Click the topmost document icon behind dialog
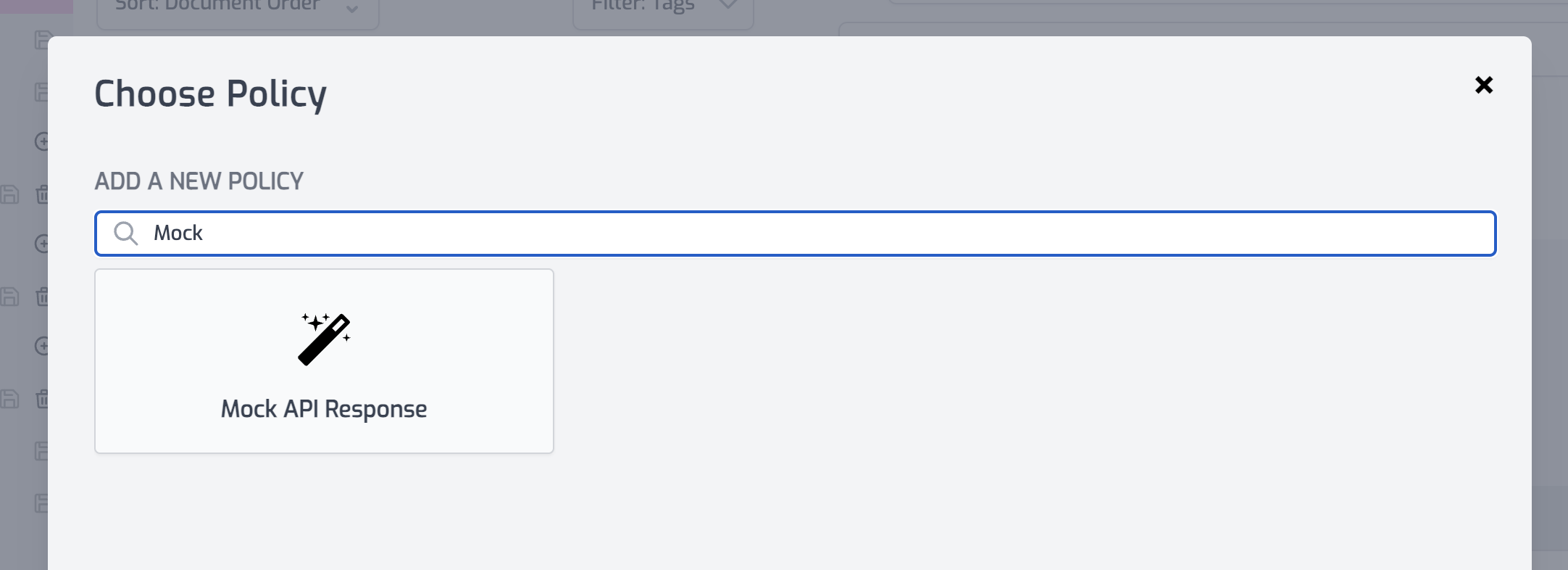Screen dimensions: 1568x570 click(x=42, y=40)
